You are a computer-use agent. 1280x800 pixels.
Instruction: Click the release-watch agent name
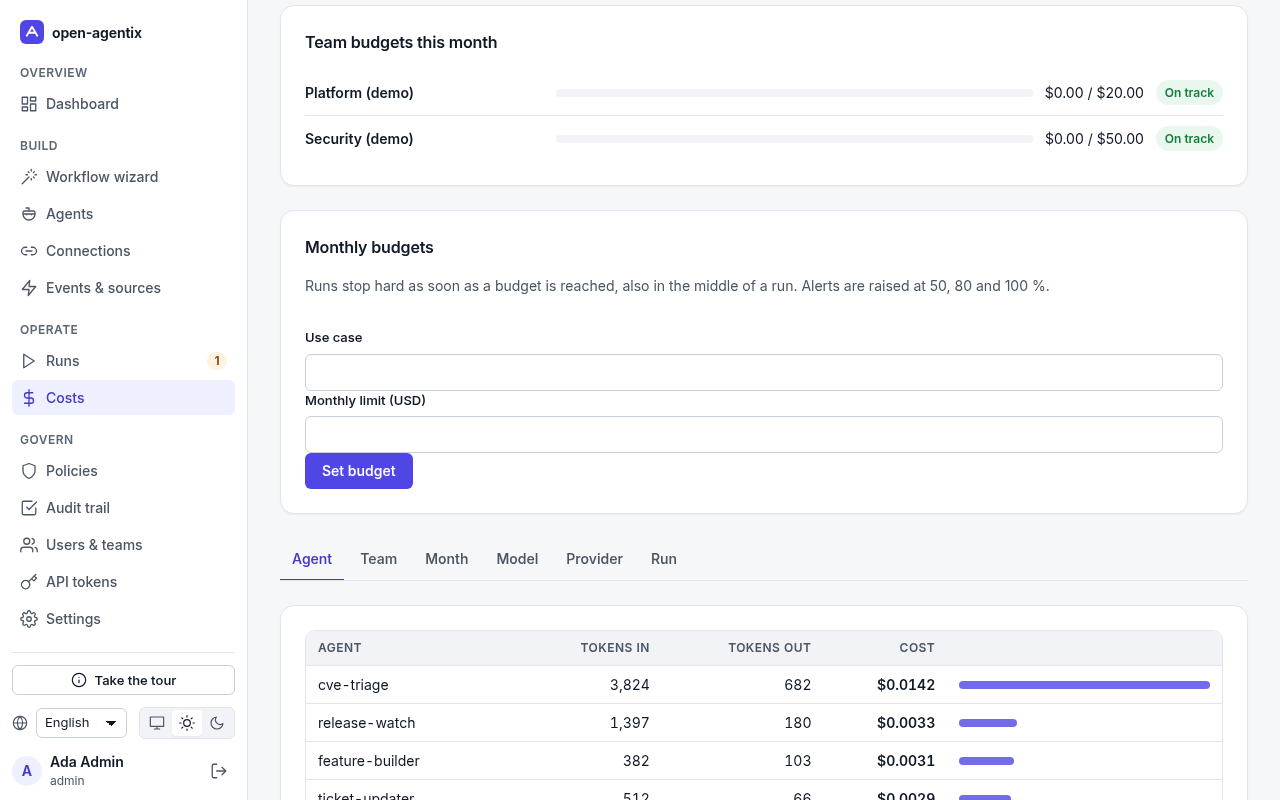(366, 723)
